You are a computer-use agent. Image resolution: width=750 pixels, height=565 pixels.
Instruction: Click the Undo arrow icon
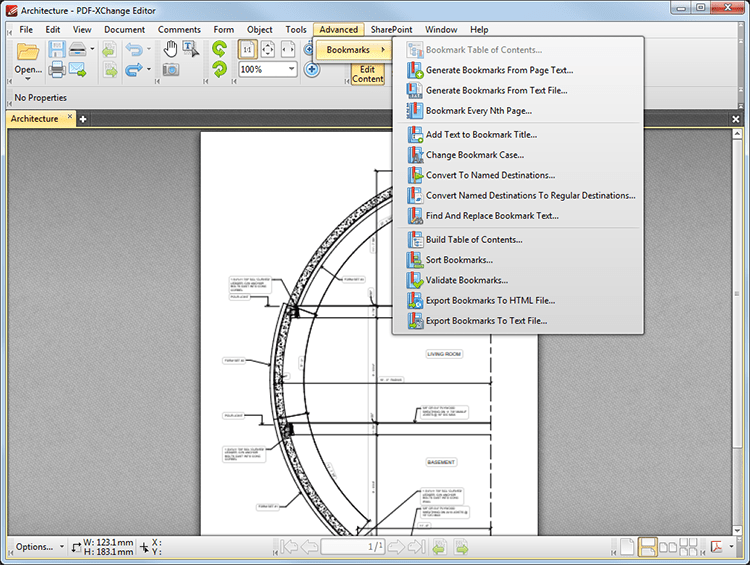(x=134, y=49)
